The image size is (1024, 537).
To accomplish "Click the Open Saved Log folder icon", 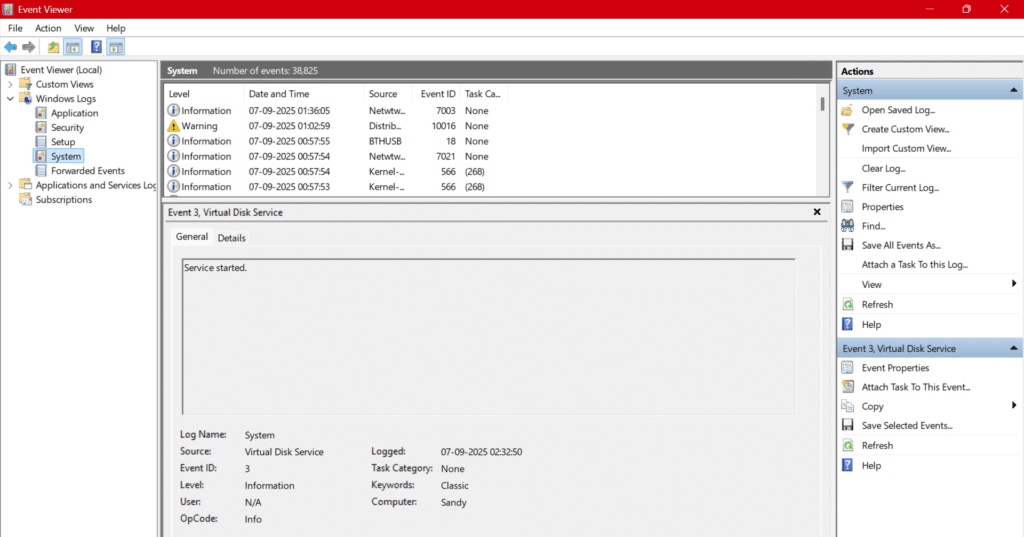I will (848, 110).
